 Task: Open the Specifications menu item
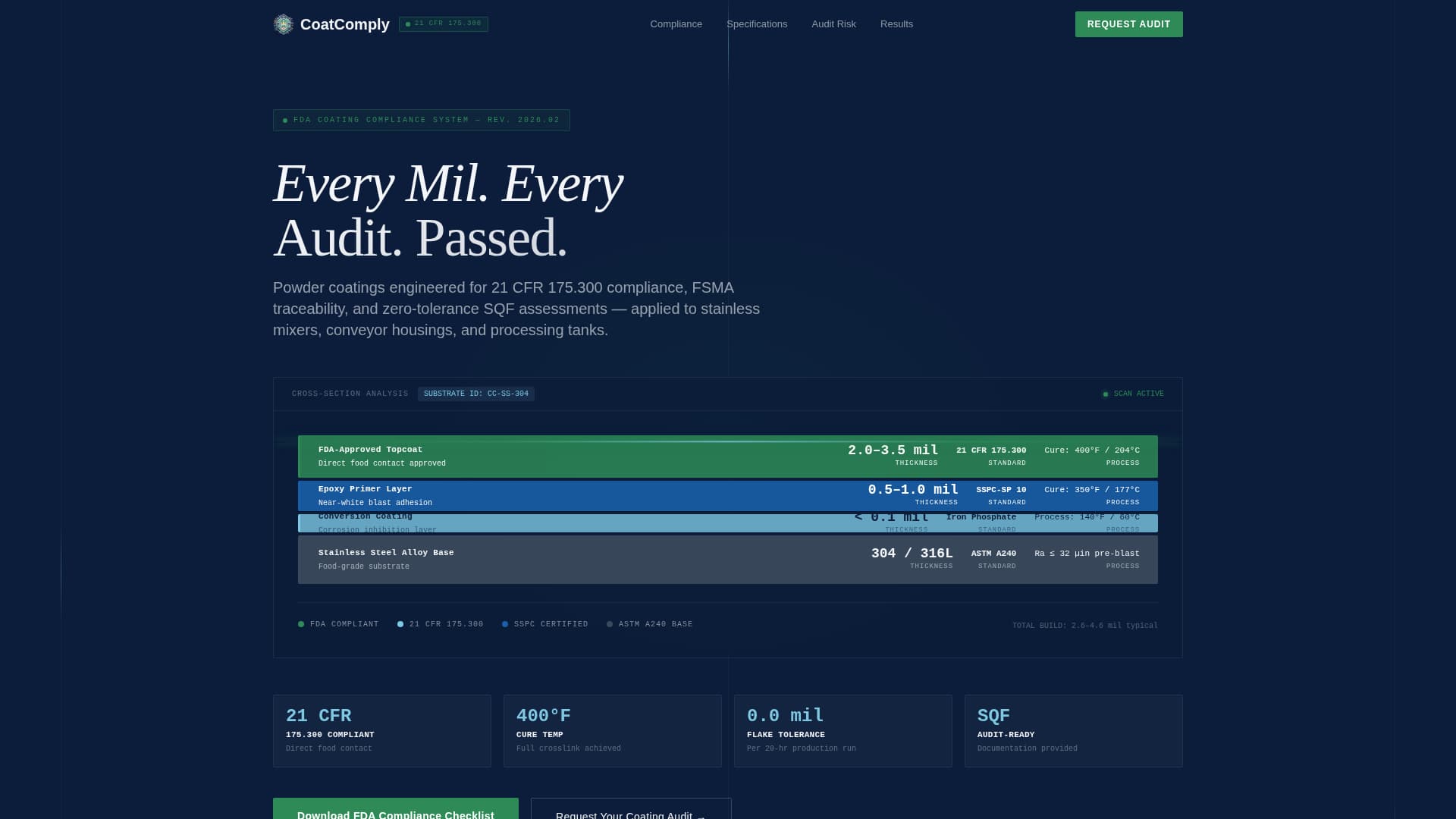coord(757,24)
